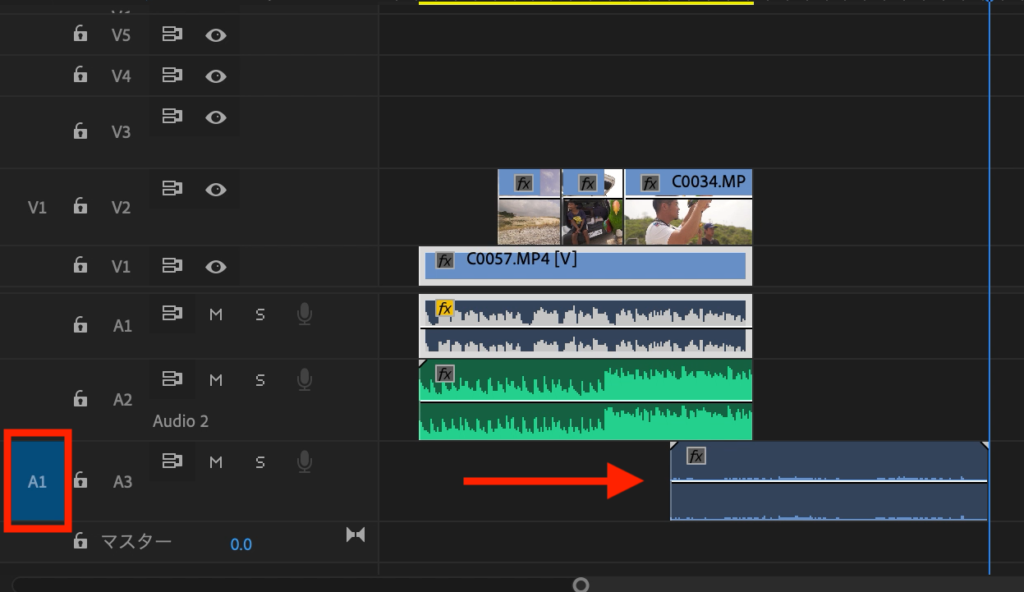Hide track V4 output with eye icon
This screenshot has height=592, width=1024.
(216, 76)
